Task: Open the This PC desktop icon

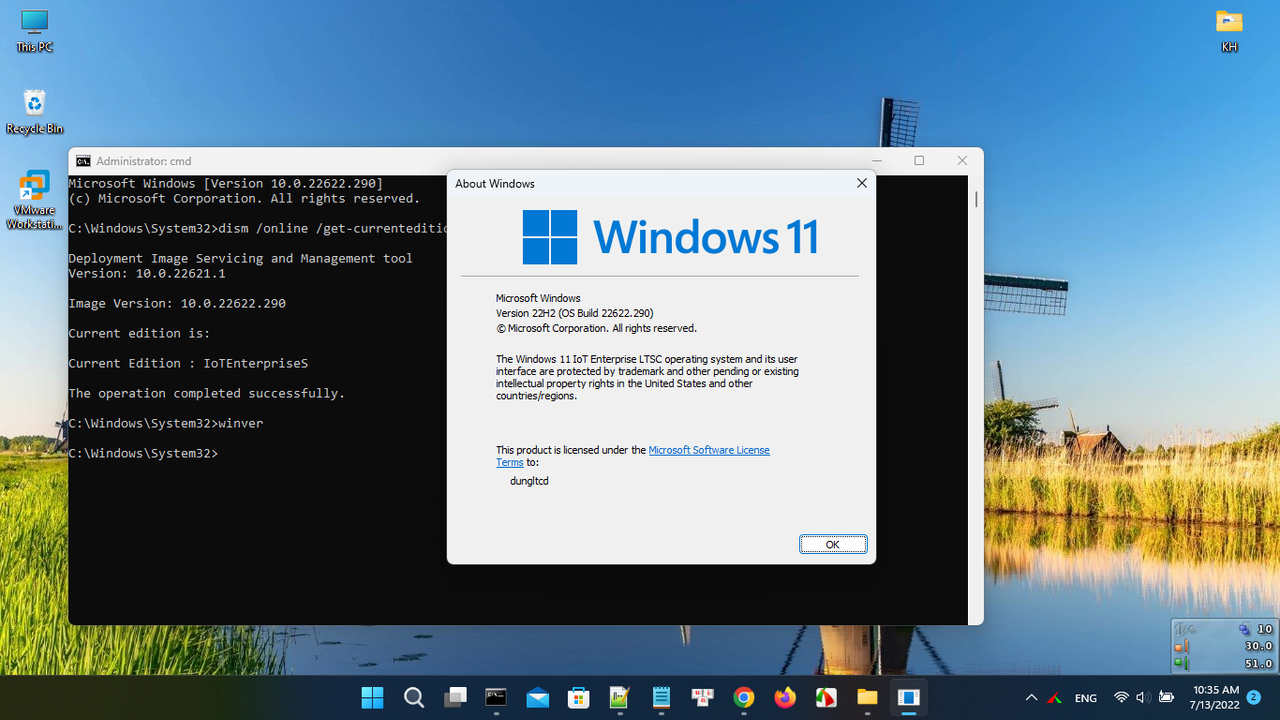Action: coord(34,31)
